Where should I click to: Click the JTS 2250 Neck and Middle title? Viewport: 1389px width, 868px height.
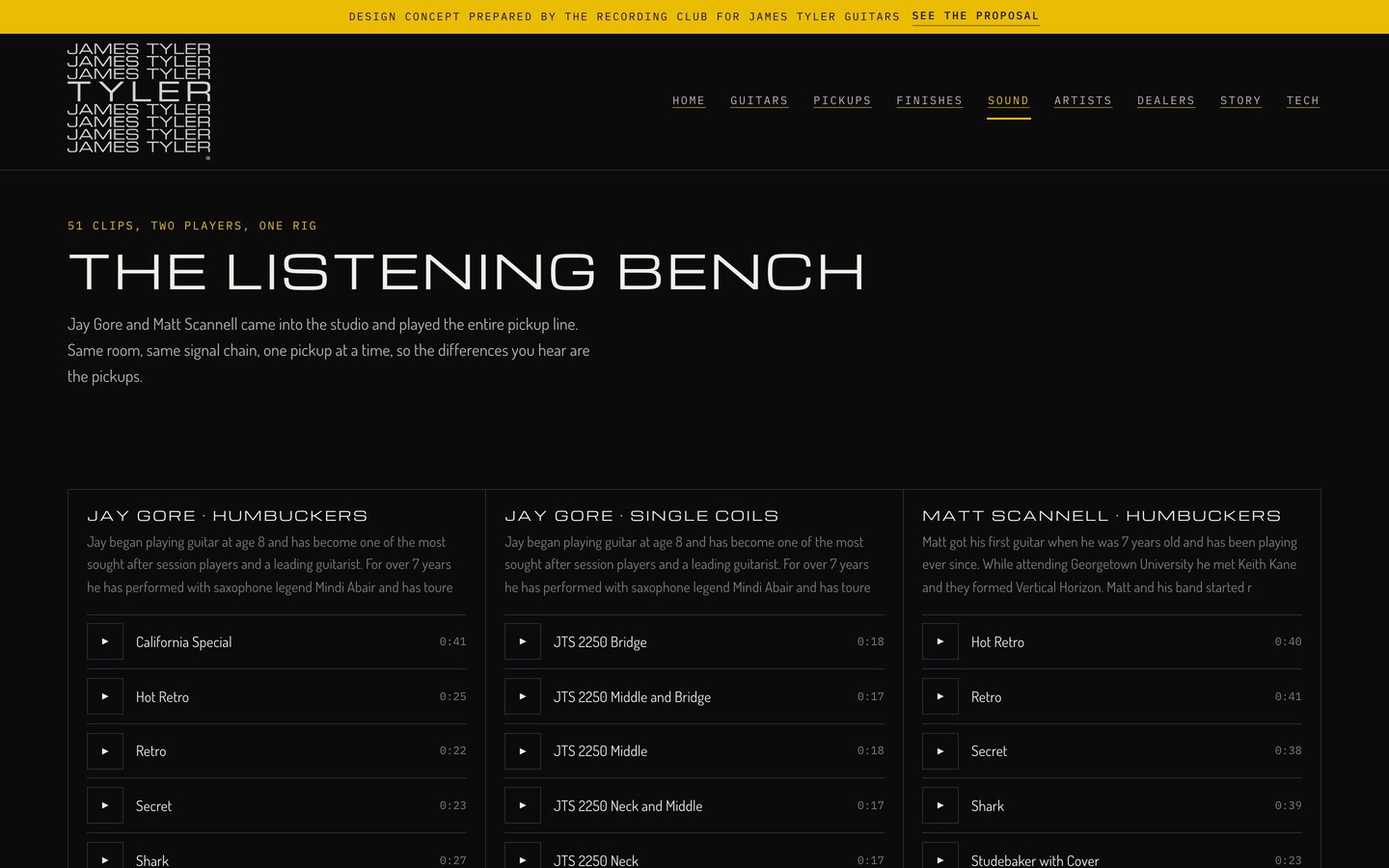(x=628, y=806)
